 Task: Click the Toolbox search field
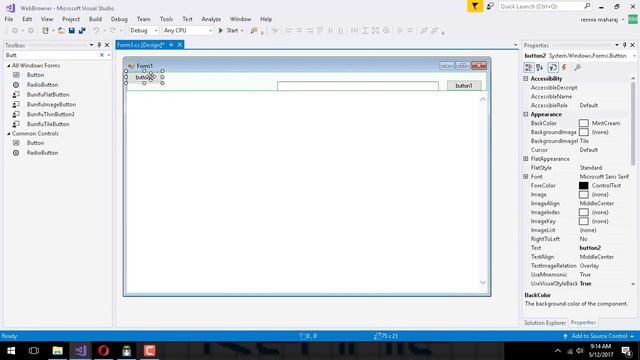click(51, 55)
